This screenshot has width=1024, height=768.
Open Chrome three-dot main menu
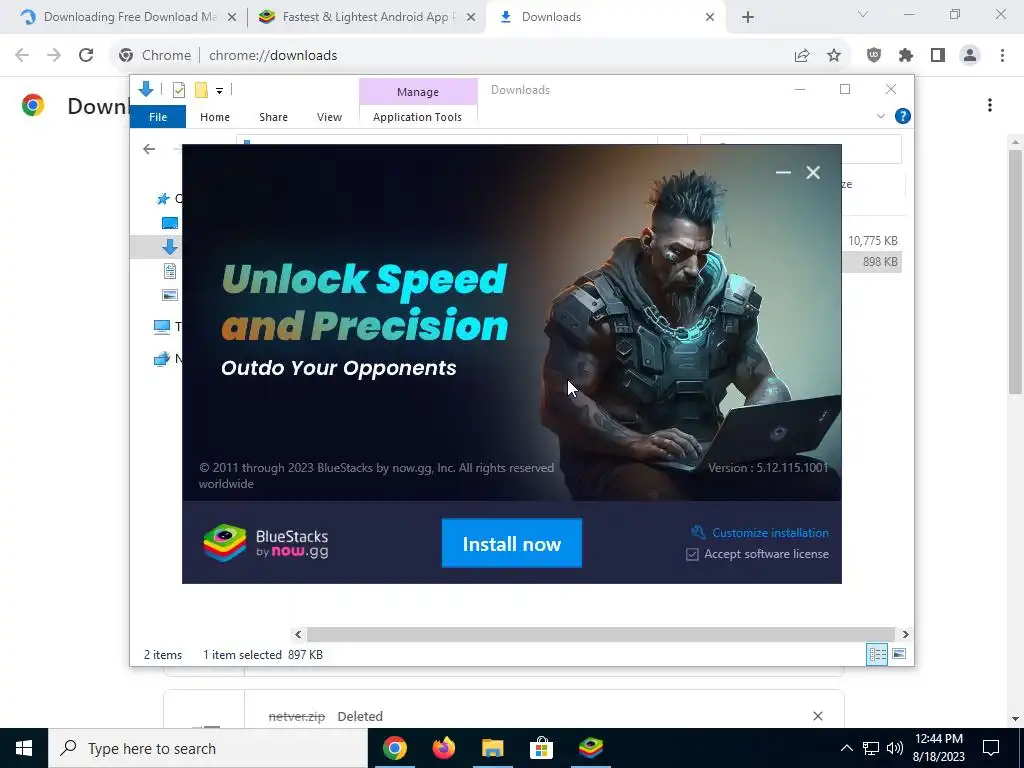pyautogui.click(x=1002, y=56)
